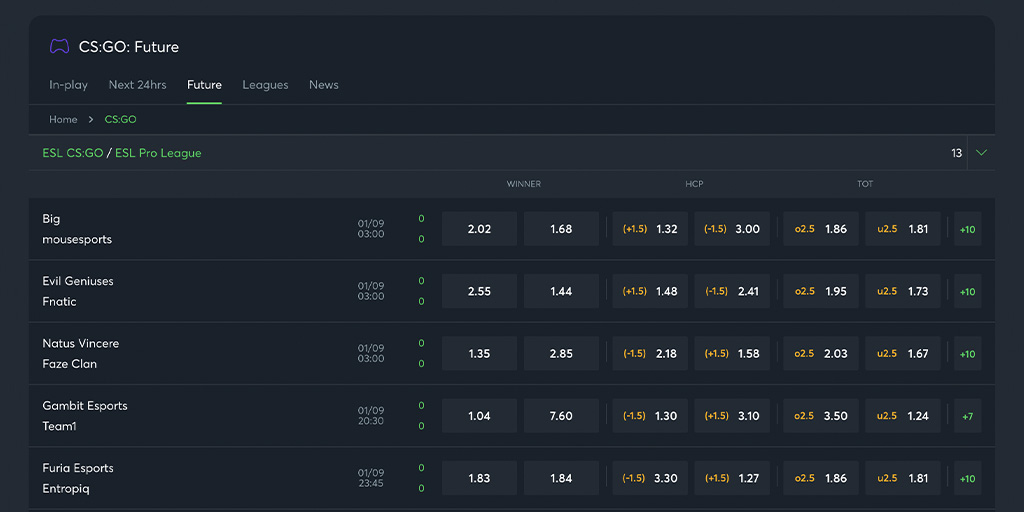Open the ESL CS:GO link

click(x=73, y=153)
